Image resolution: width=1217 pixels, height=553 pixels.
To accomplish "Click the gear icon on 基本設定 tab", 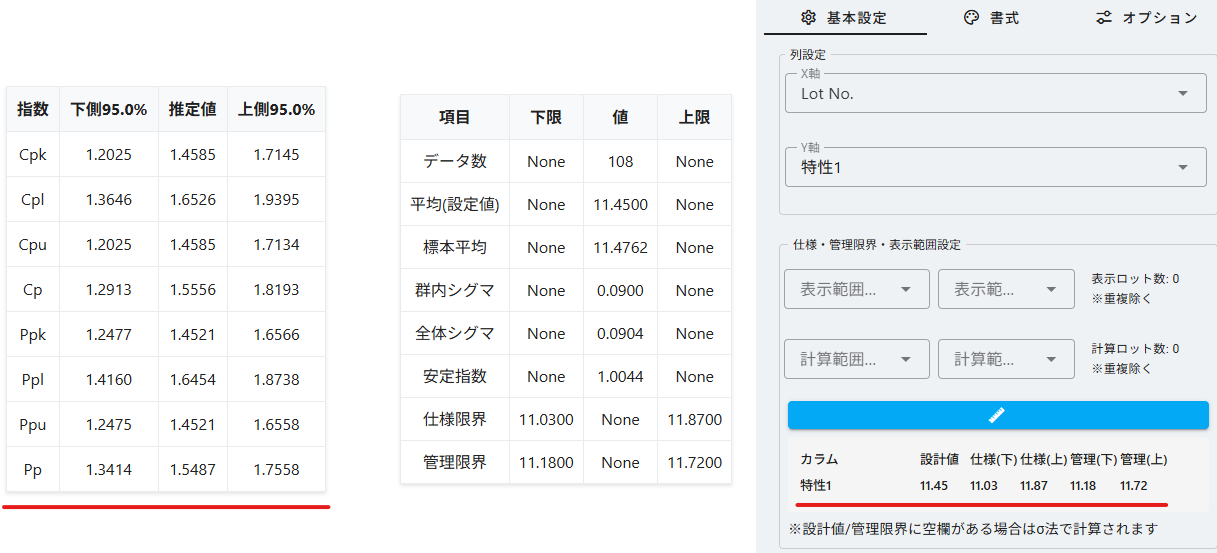I will 809,17.
